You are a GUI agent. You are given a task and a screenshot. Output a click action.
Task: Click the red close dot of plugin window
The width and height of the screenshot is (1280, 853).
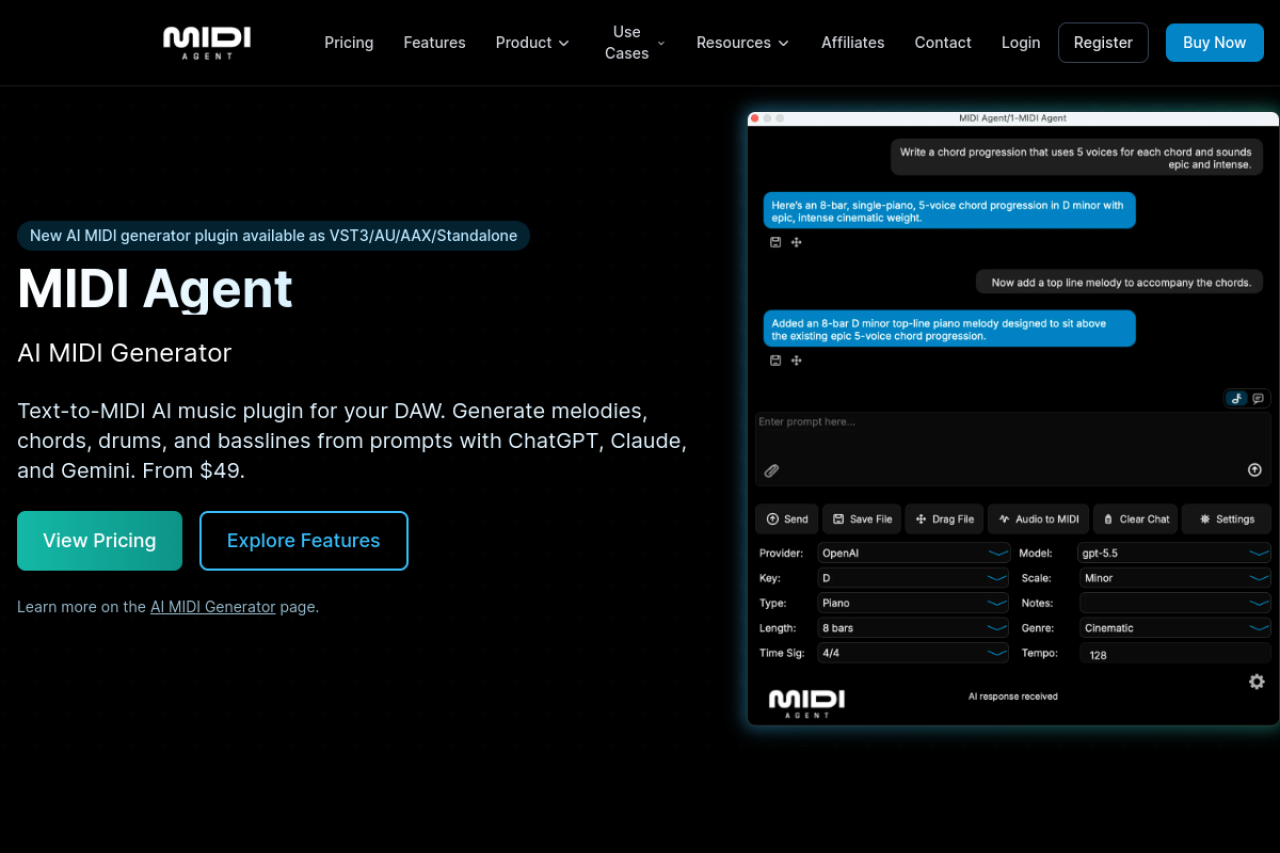[755, 118]
